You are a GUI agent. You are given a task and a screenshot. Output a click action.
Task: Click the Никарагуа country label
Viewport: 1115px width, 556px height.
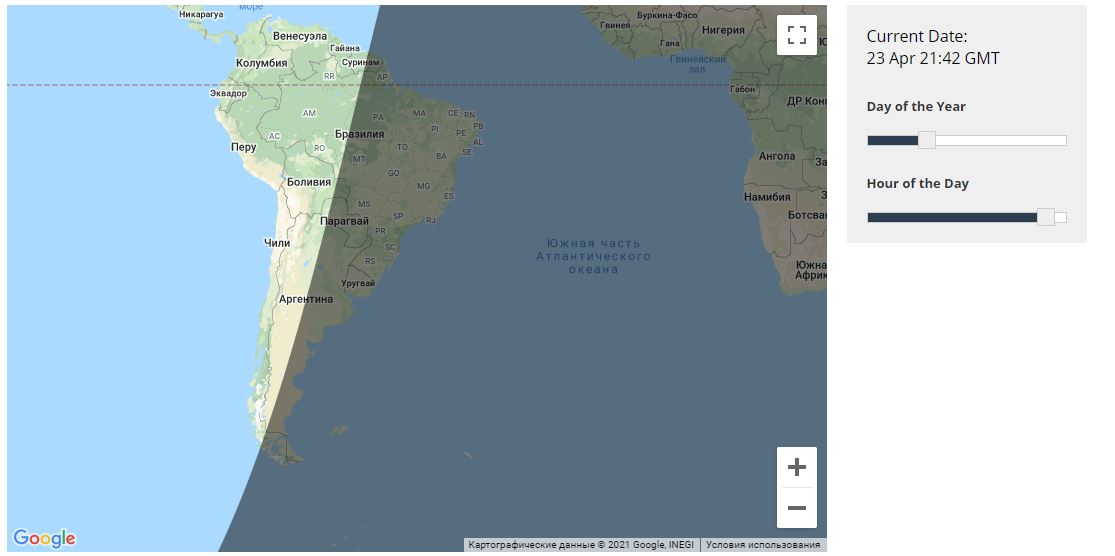[201, 14]
